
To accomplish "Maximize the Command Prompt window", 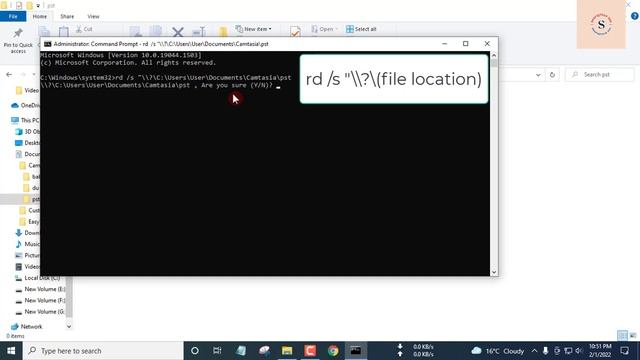I will 465,44.
